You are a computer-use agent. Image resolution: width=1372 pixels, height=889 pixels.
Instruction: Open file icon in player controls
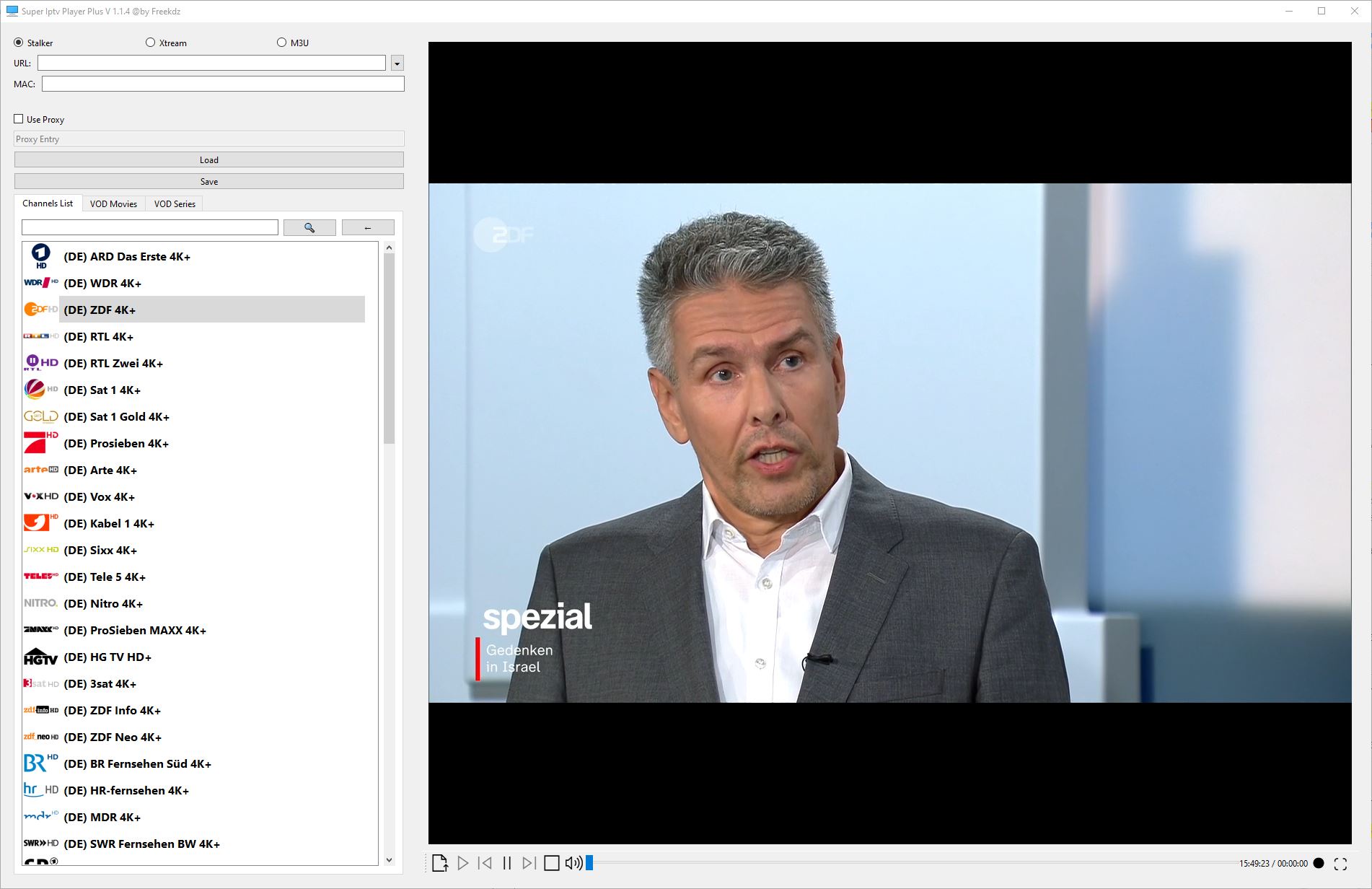click(x=440, y=863)
